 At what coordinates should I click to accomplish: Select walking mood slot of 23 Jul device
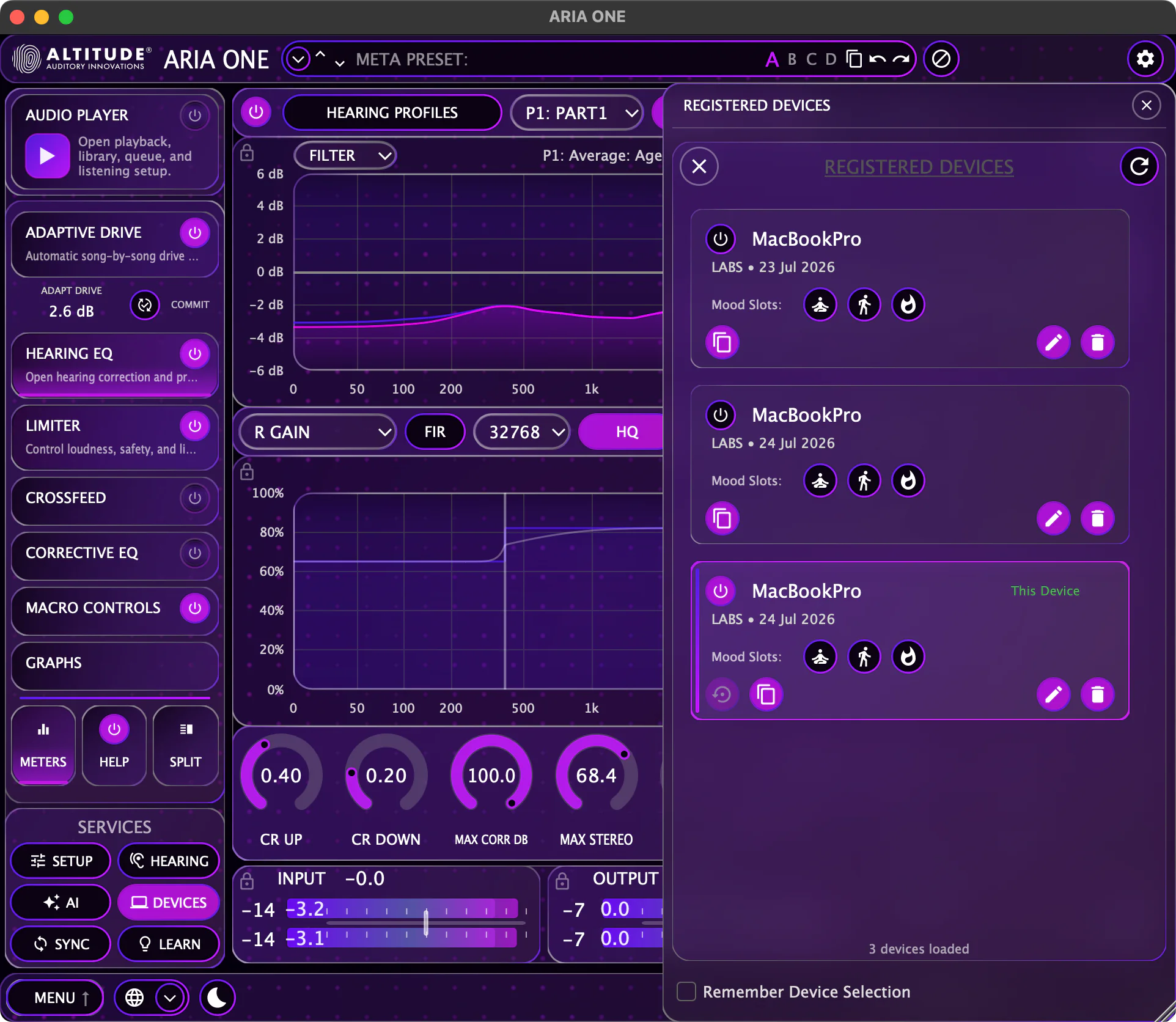point(864,304)
